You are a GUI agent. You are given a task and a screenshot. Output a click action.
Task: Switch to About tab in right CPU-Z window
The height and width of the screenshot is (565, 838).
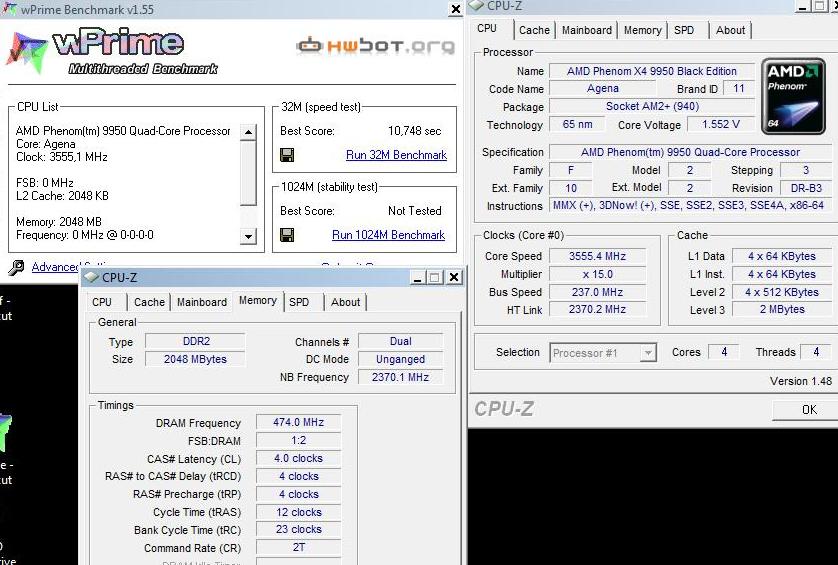click(x=730, y=30)
